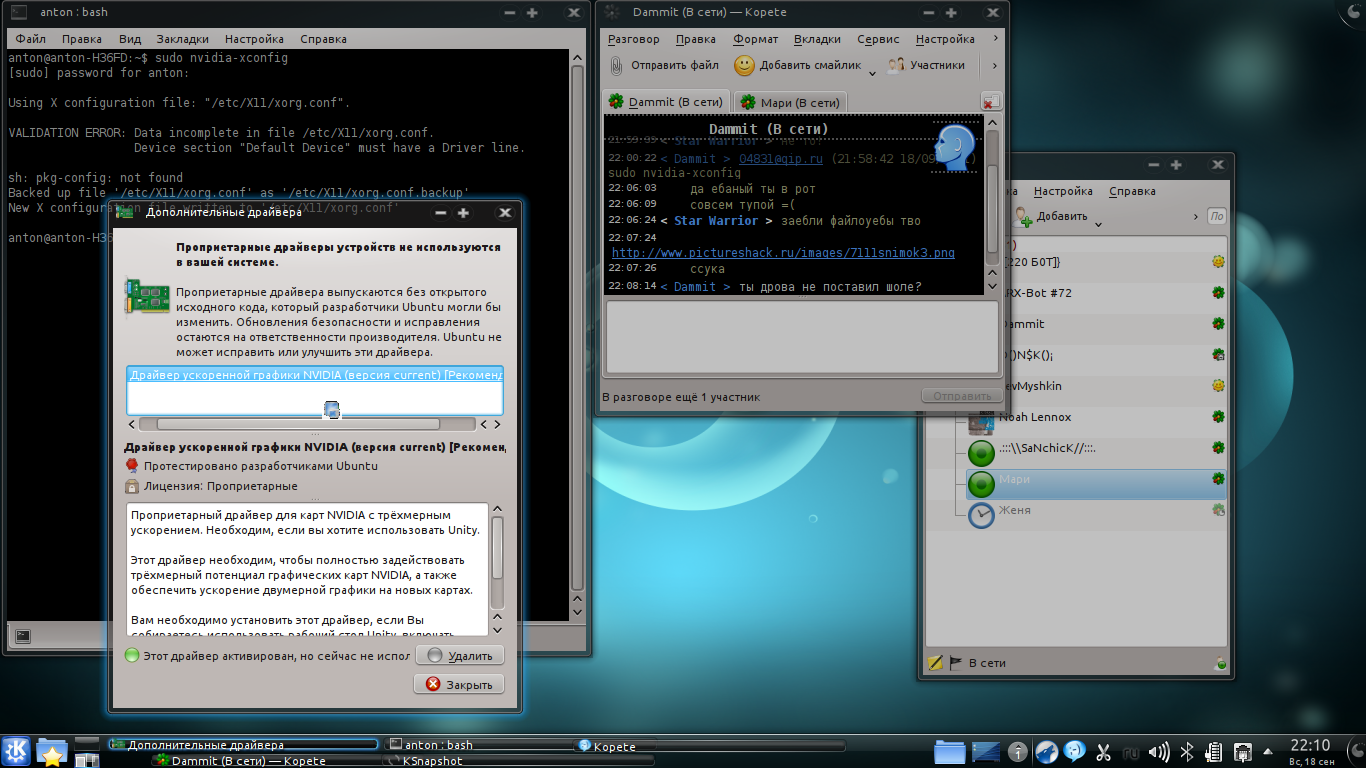Click the blue folder icon in the system tray area
Viewport: 1366px width, 768px height.
949,752
